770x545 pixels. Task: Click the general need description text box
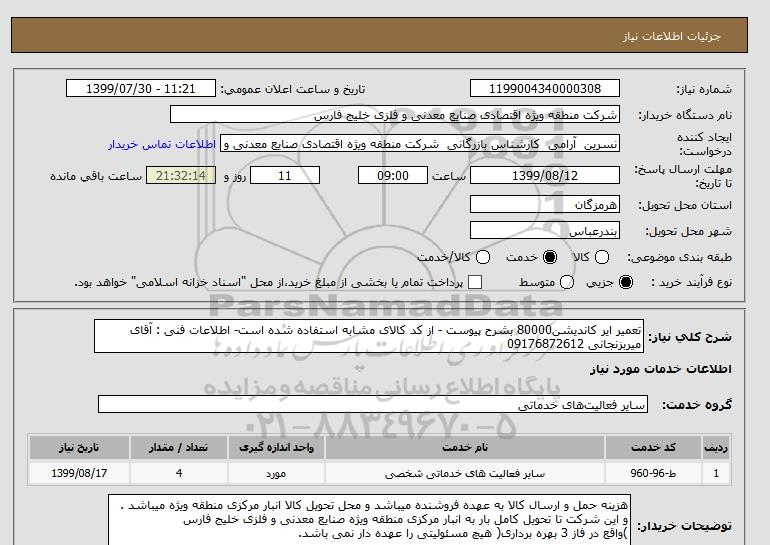369,336
